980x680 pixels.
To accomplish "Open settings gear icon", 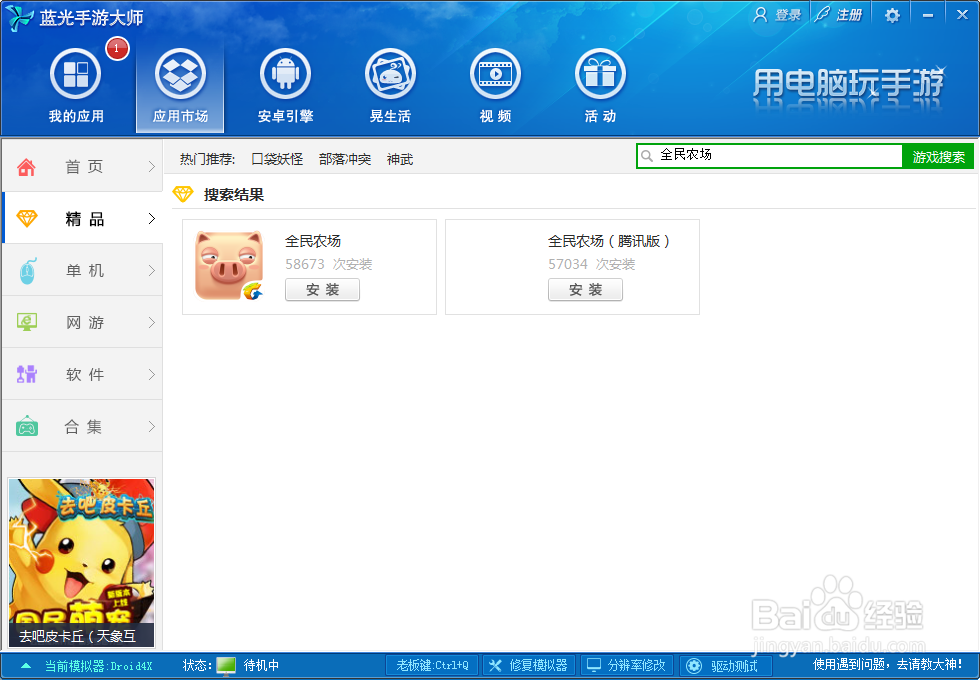I will click(892, 15).
